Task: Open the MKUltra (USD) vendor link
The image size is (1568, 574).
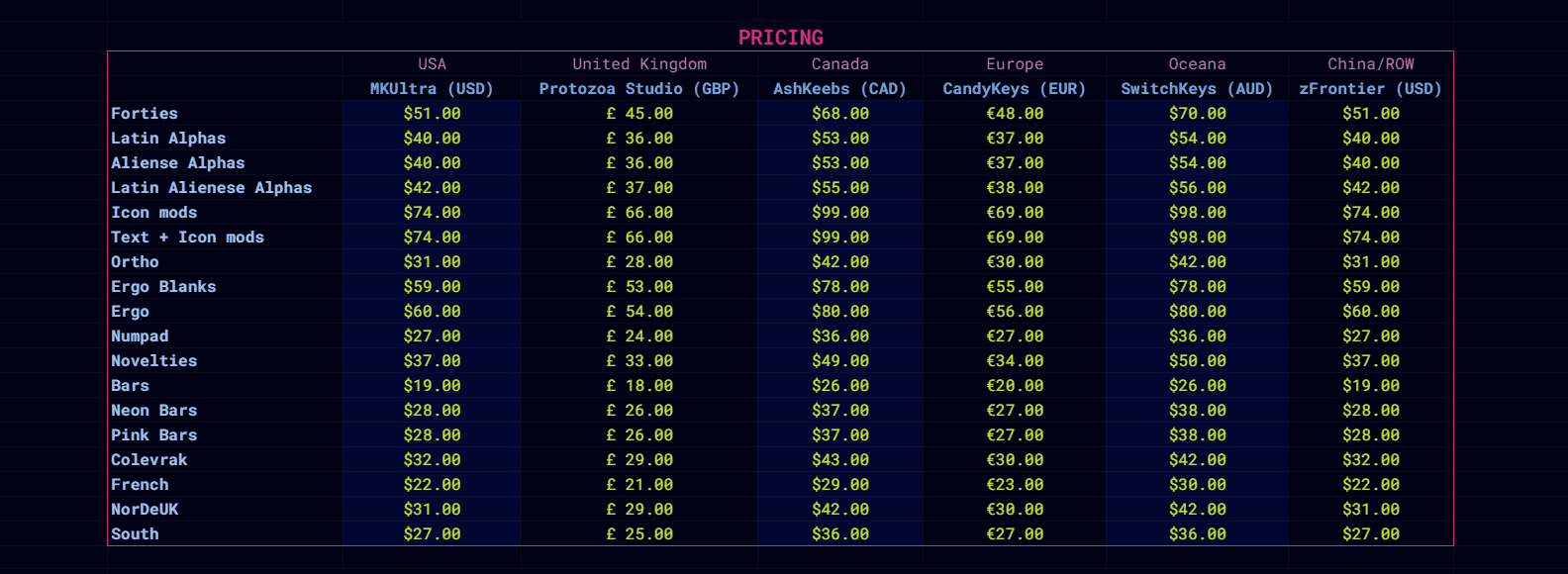Action: [x=432, y=89]
